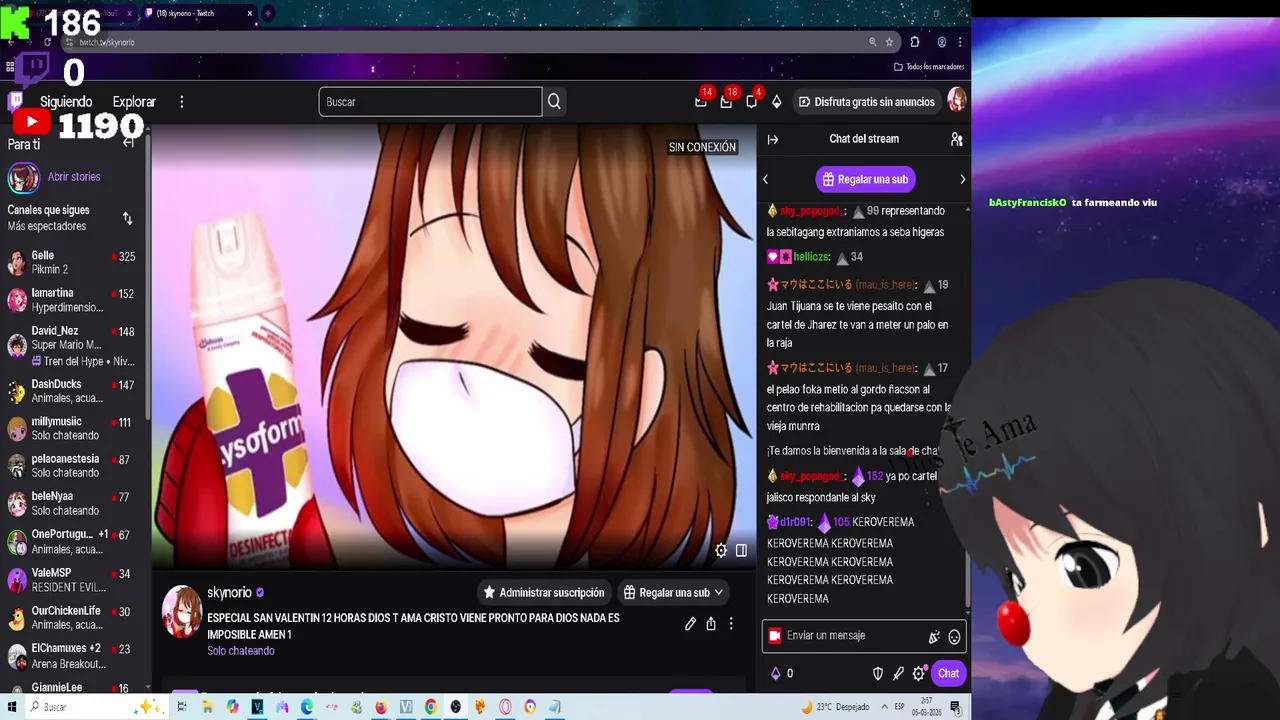Open three-dot options beside share icon

(731, 624)
